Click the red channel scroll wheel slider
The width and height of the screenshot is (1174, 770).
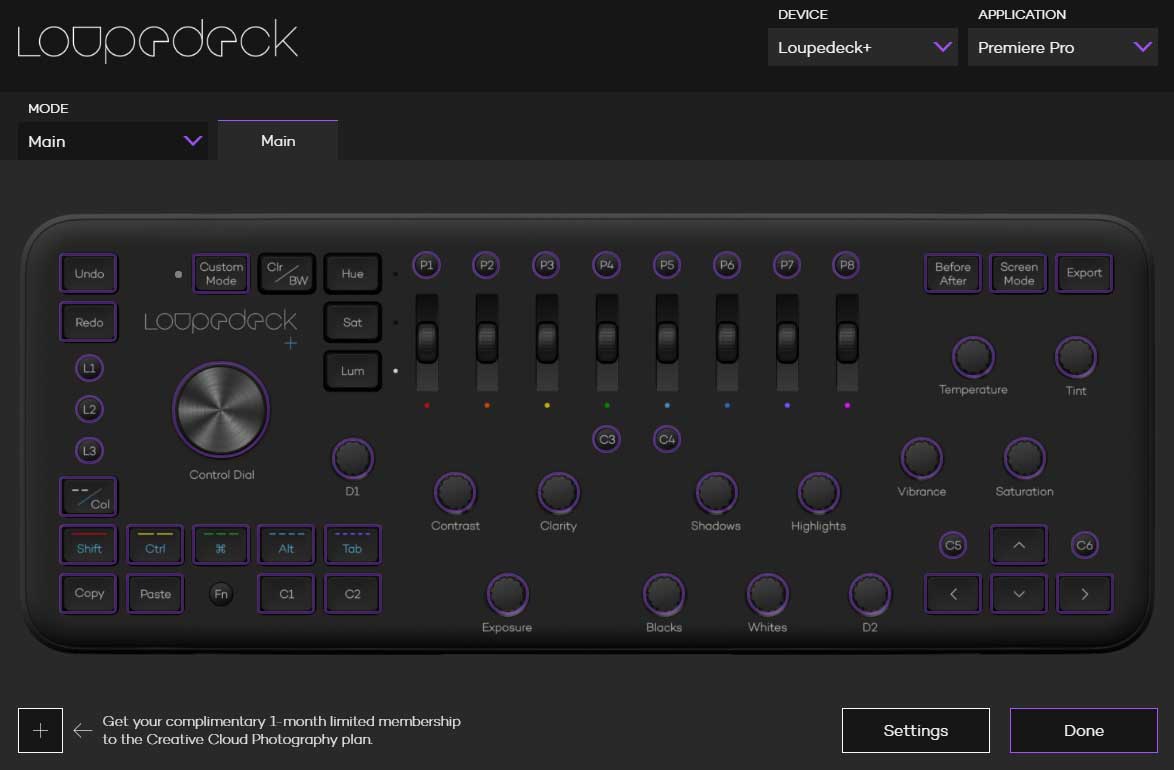tap(427, 342)
